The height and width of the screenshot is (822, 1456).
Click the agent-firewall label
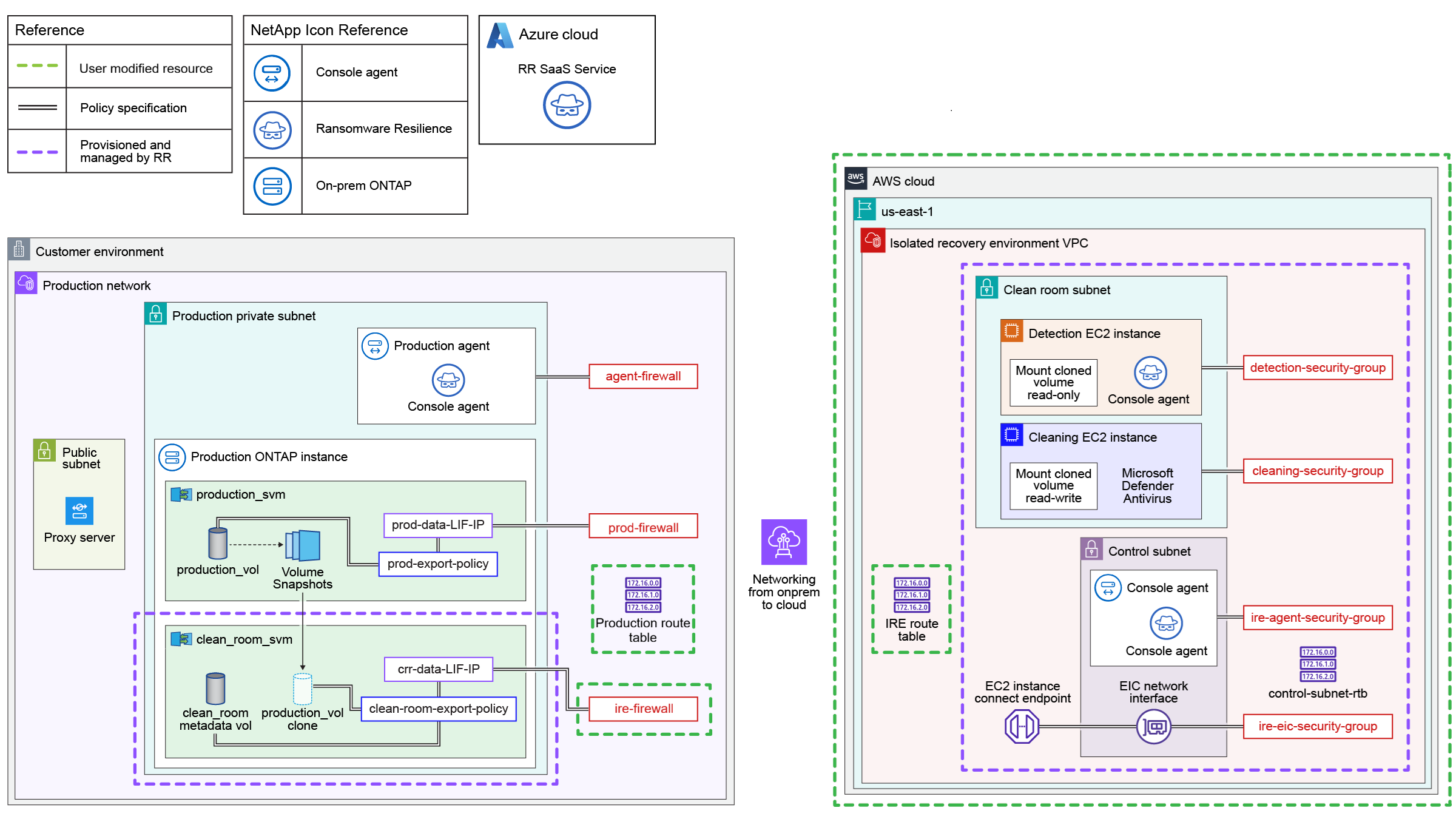click(643, 376)
